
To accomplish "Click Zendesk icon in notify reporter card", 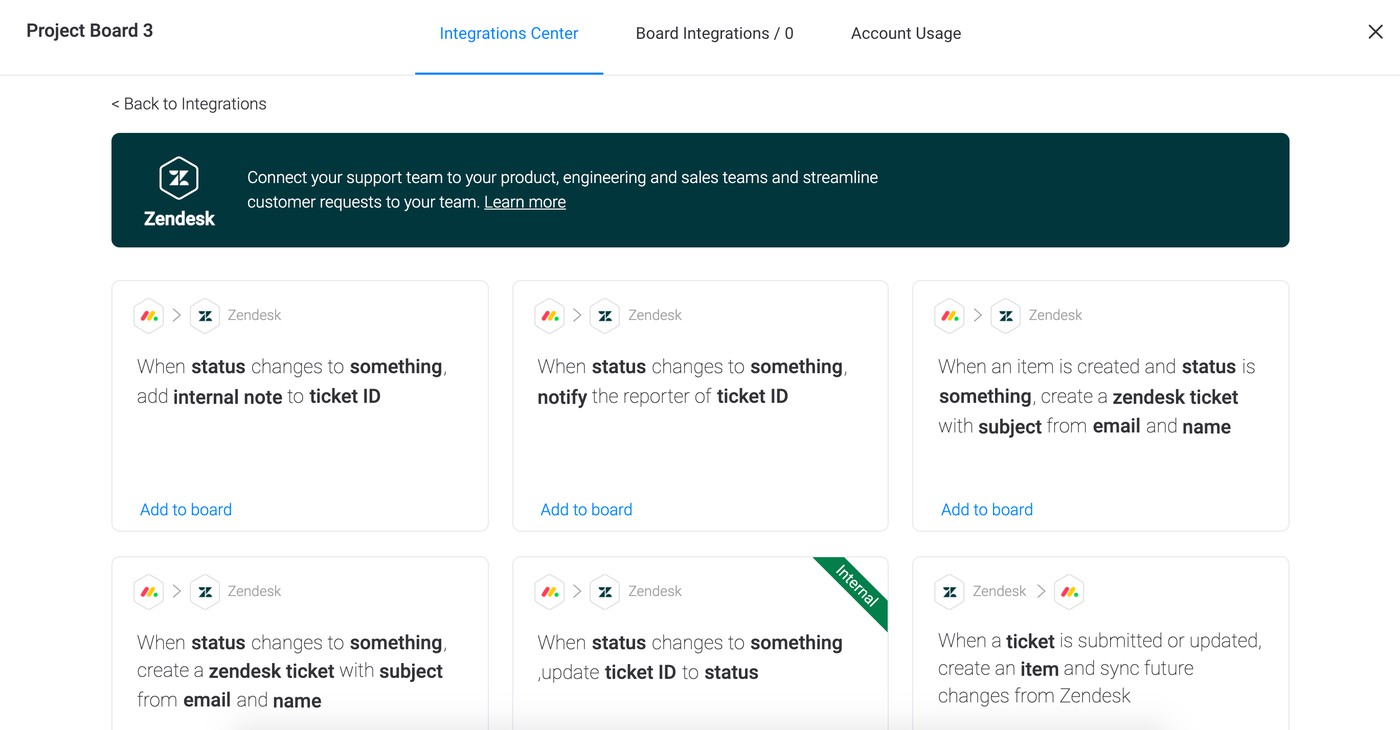I will click(605, 315).
